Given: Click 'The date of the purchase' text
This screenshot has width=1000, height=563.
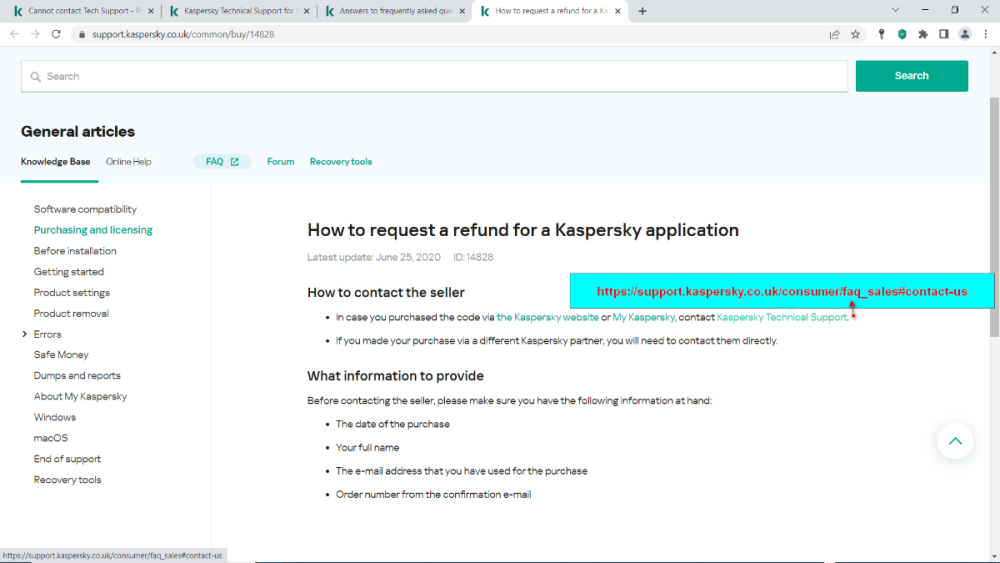Looking at the screenshot, I should (x=393, y=424).
